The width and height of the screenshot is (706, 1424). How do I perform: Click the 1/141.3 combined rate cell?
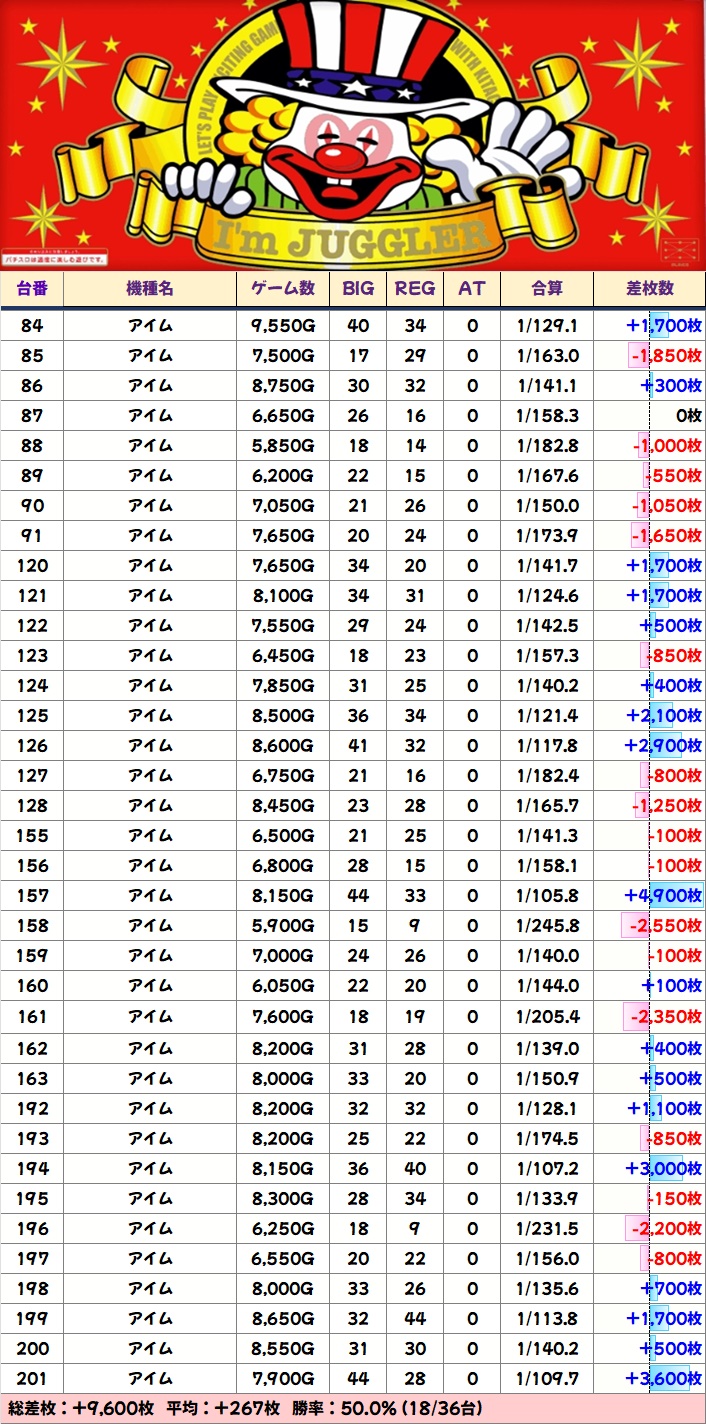coord(547,836)
